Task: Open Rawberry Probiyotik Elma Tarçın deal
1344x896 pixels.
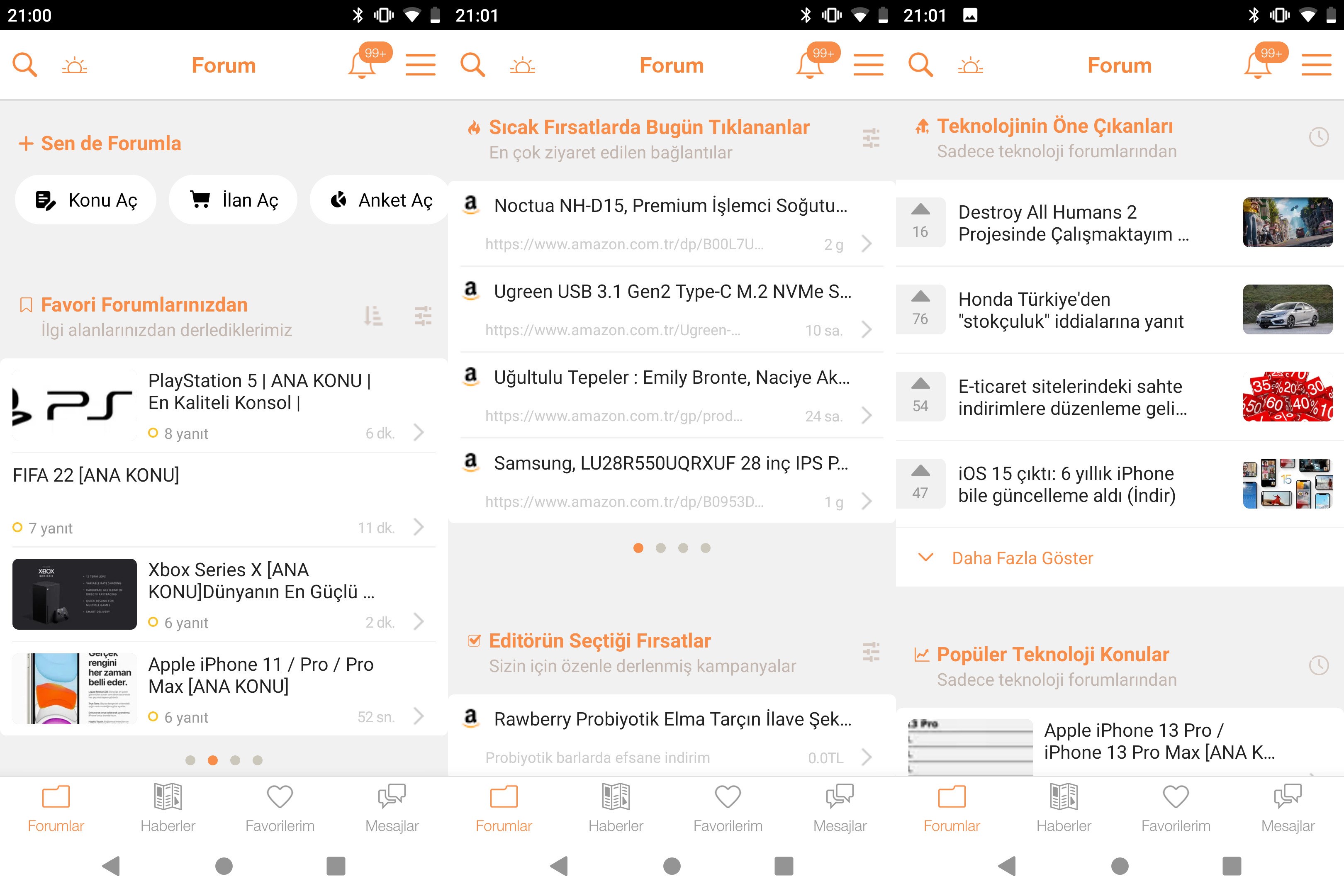Action: 672,736
